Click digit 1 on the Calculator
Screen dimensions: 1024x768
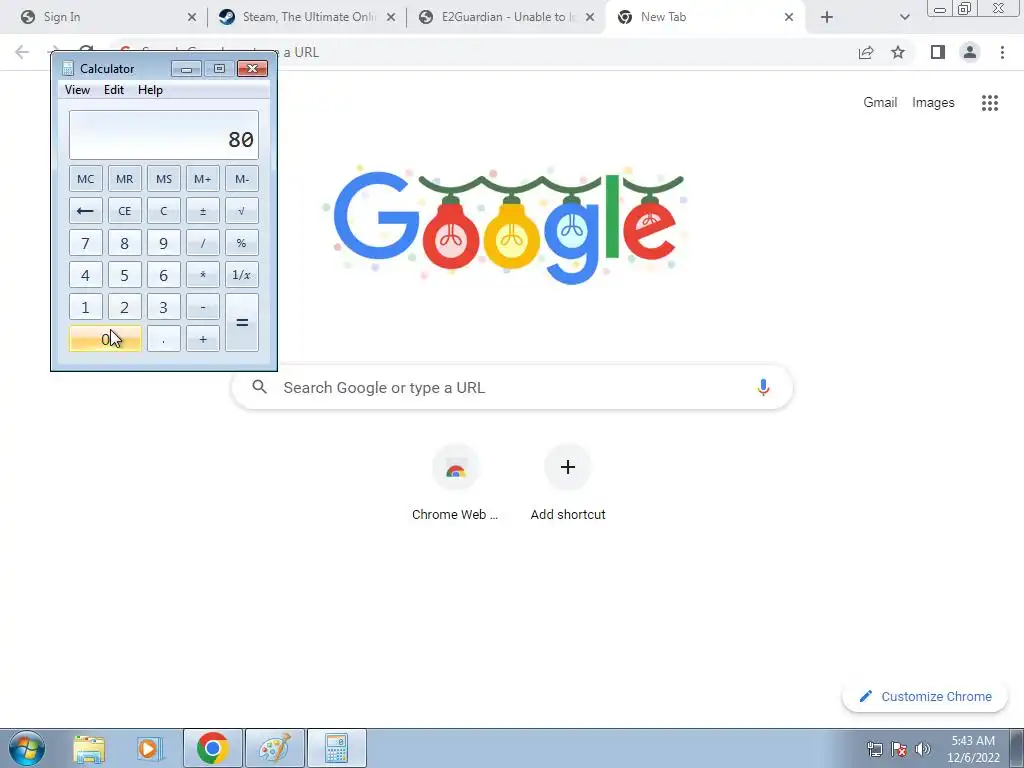coord(86,307)
